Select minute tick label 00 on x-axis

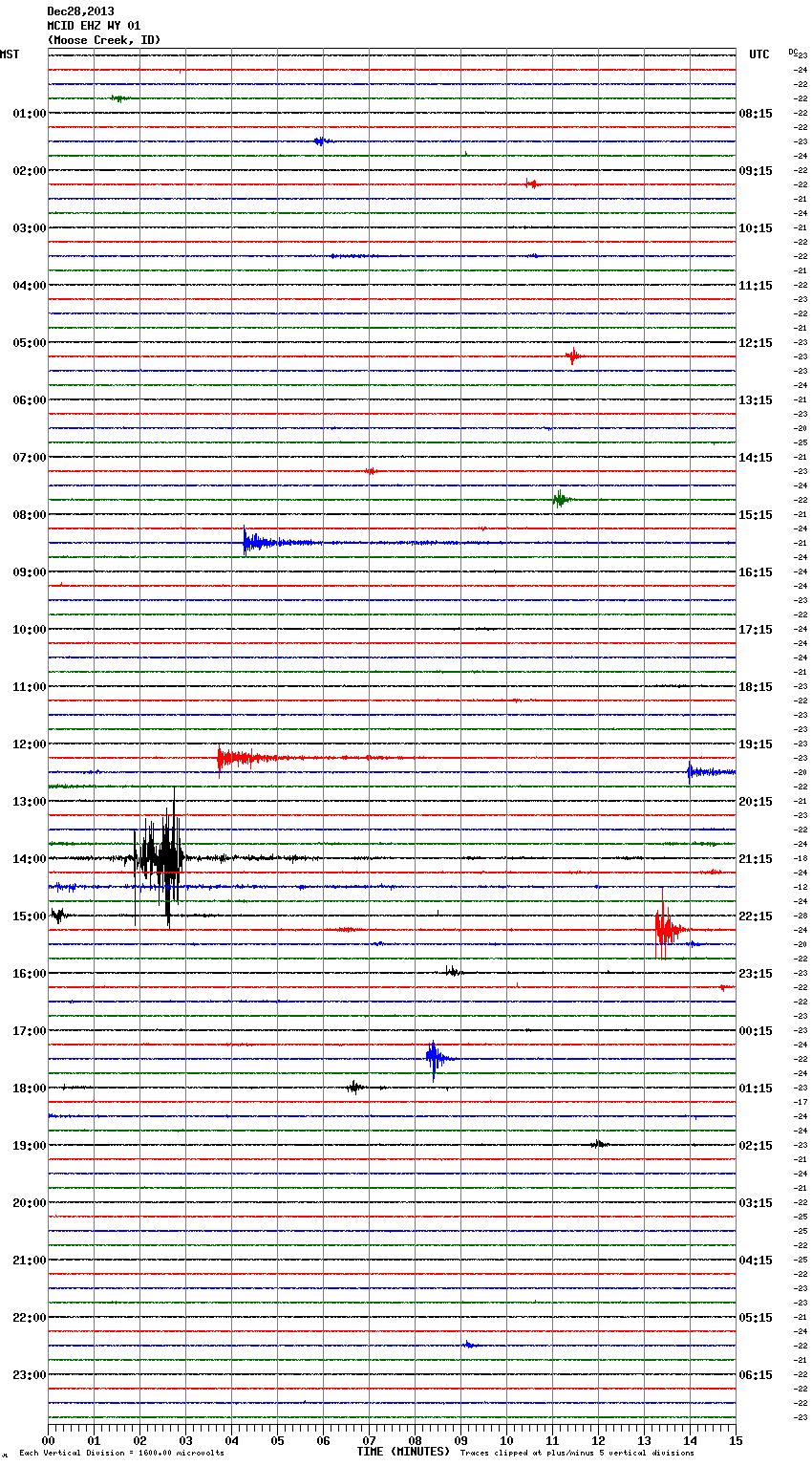point(48,1440)
